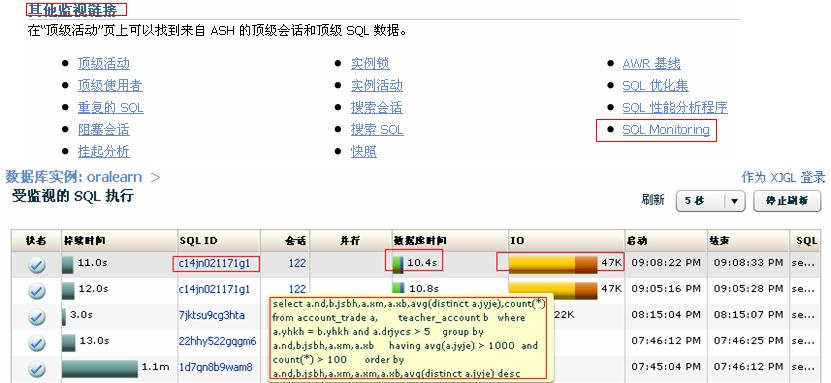The image size is (831, 383).
Task: Open the SQL Monitoring link
Action: 666,130
